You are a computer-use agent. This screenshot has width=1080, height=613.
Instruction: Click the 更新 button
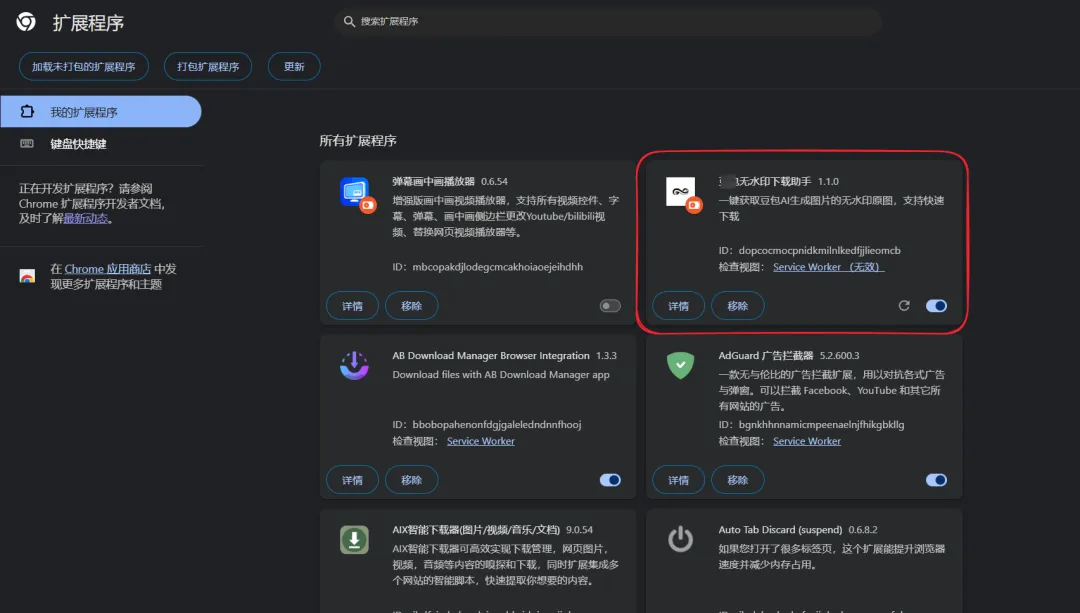pos(294,67)
